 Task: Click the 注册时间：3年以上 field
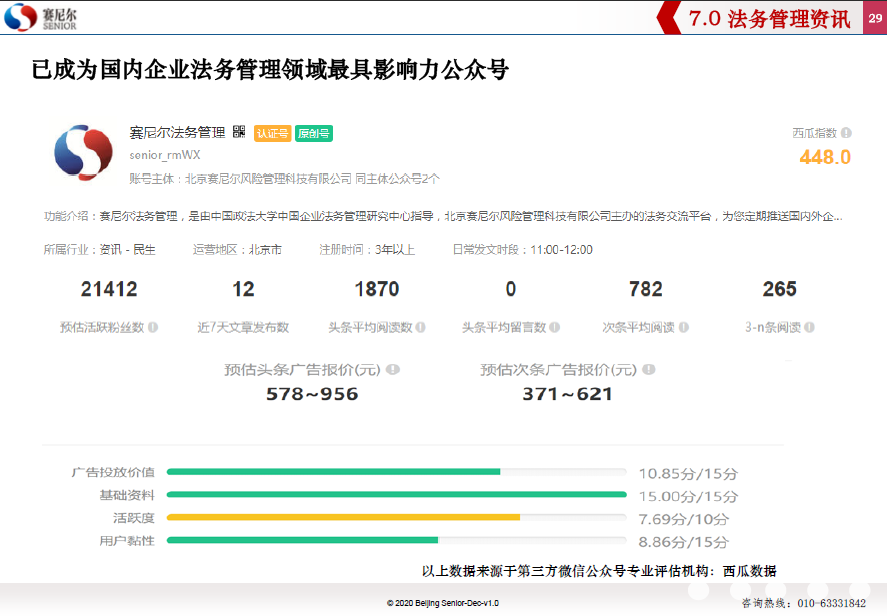[367, 250]
